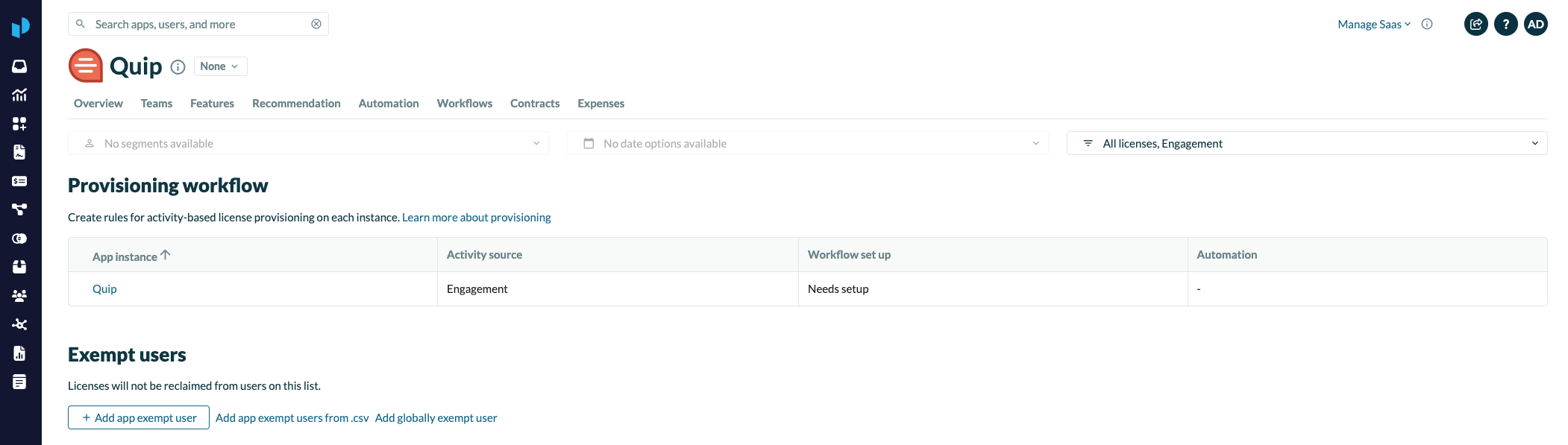Open the report file chart icon in sidebar
The width and height of the screenshot is (1568, 445).
(19, 353)
